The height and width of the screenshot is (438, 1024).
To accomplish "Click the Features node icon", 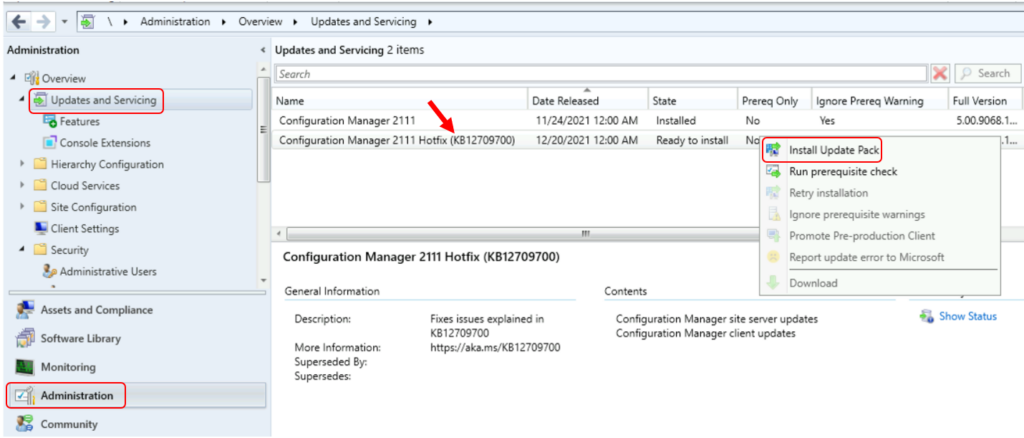I will click(50, 121).
